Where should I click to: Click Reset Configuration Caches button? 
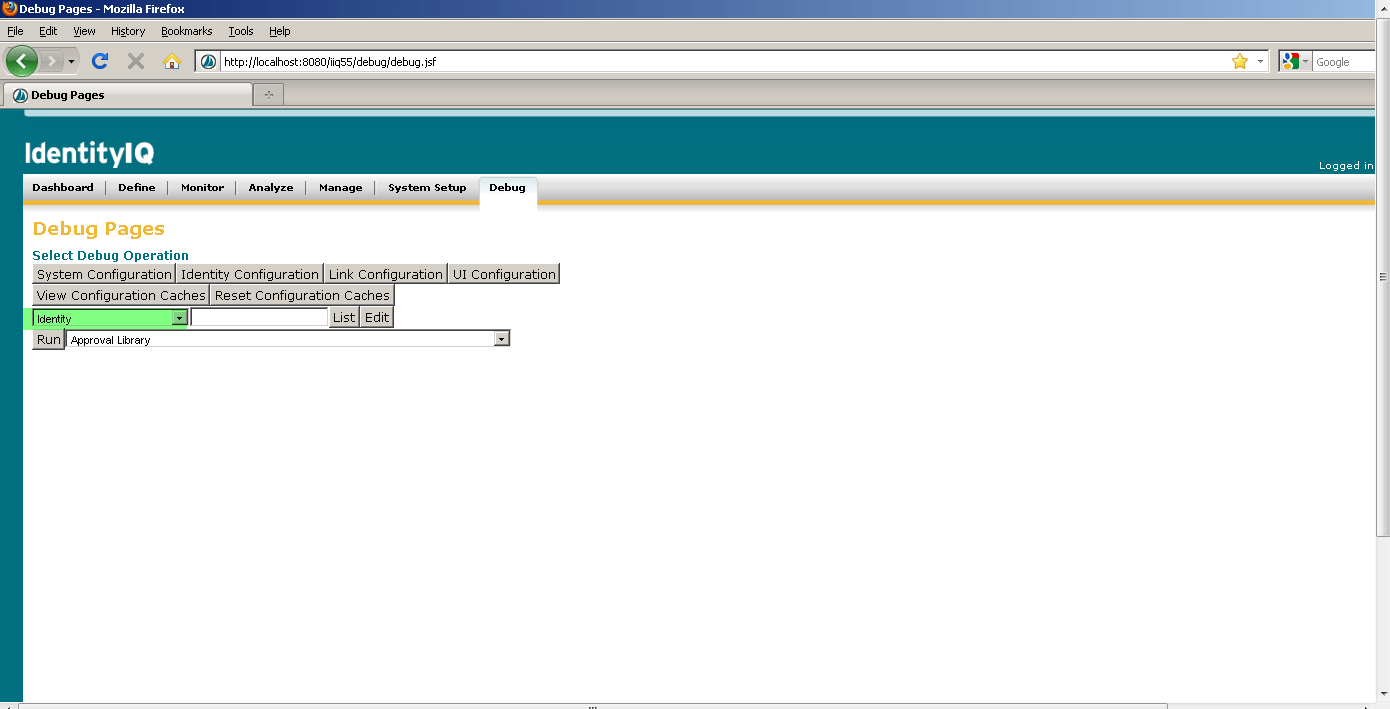302,295
